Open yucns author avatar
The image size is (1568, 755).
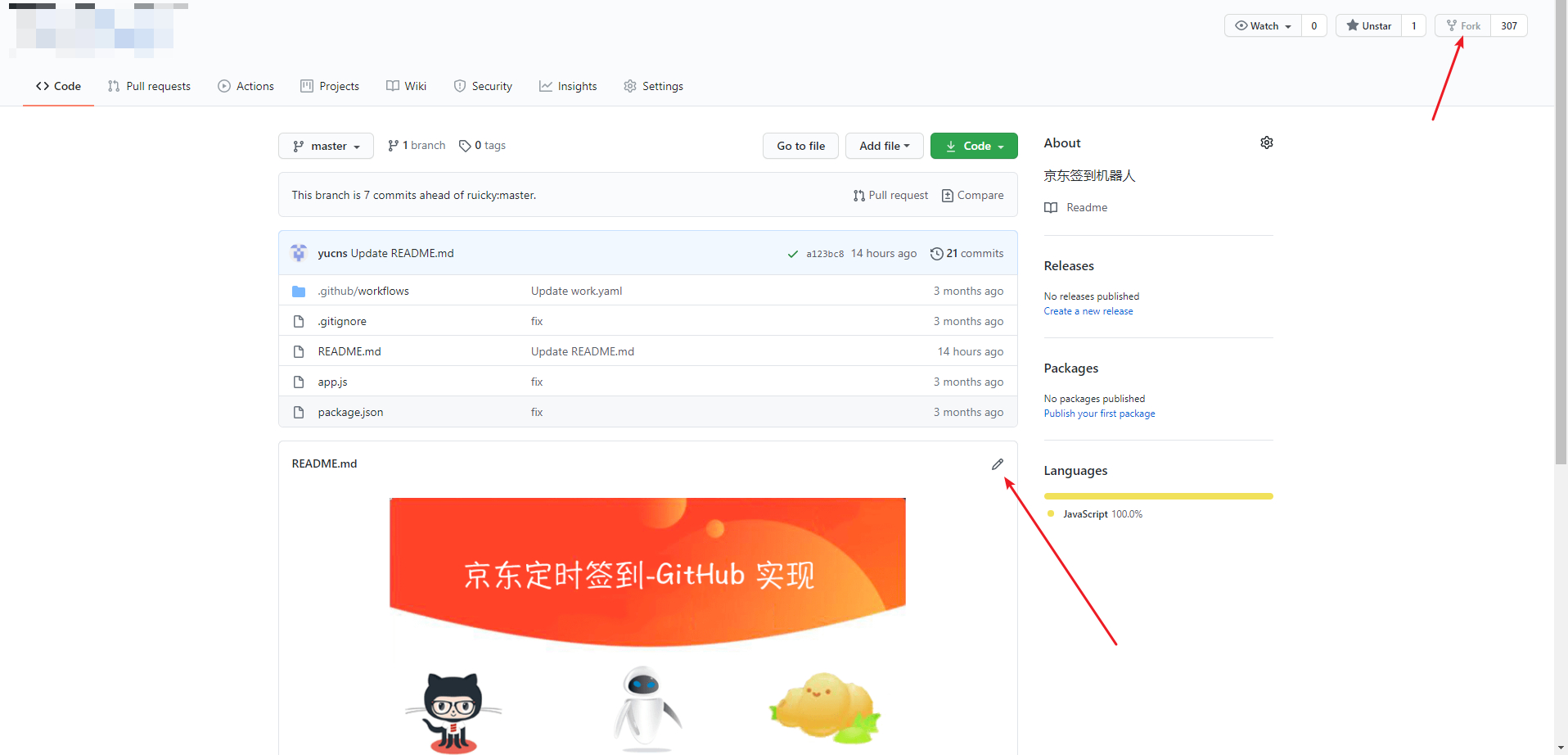coord(299,253)
